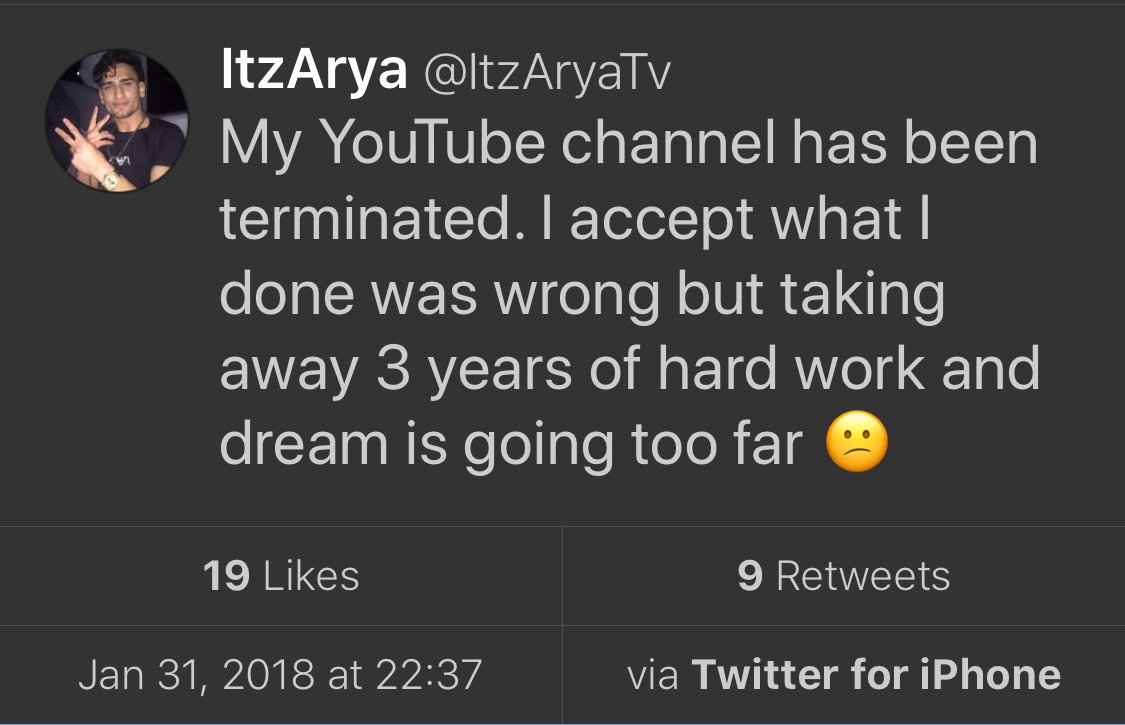View the 9 Retweets list
The image size is (1125, 725).
844,576
